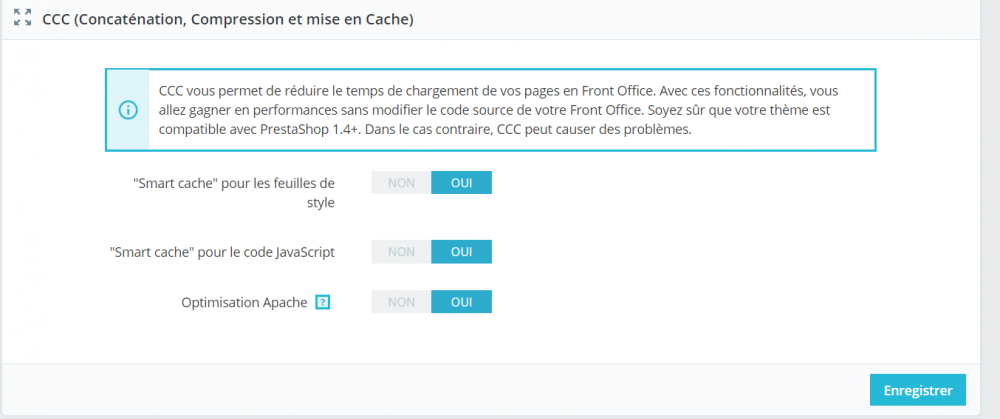Set stylesheet Smart cache to NON
Image resolution: width=1000 pixels, height=419 pixels.
tap(401, 182)
